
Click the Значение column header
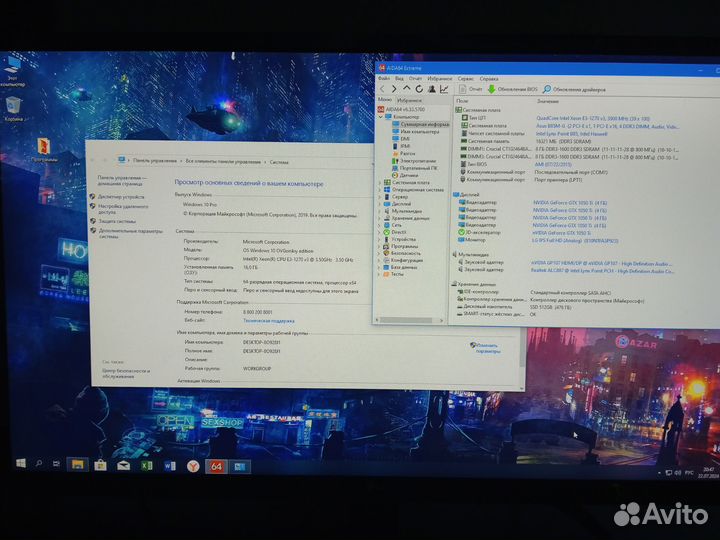(548, 101)
